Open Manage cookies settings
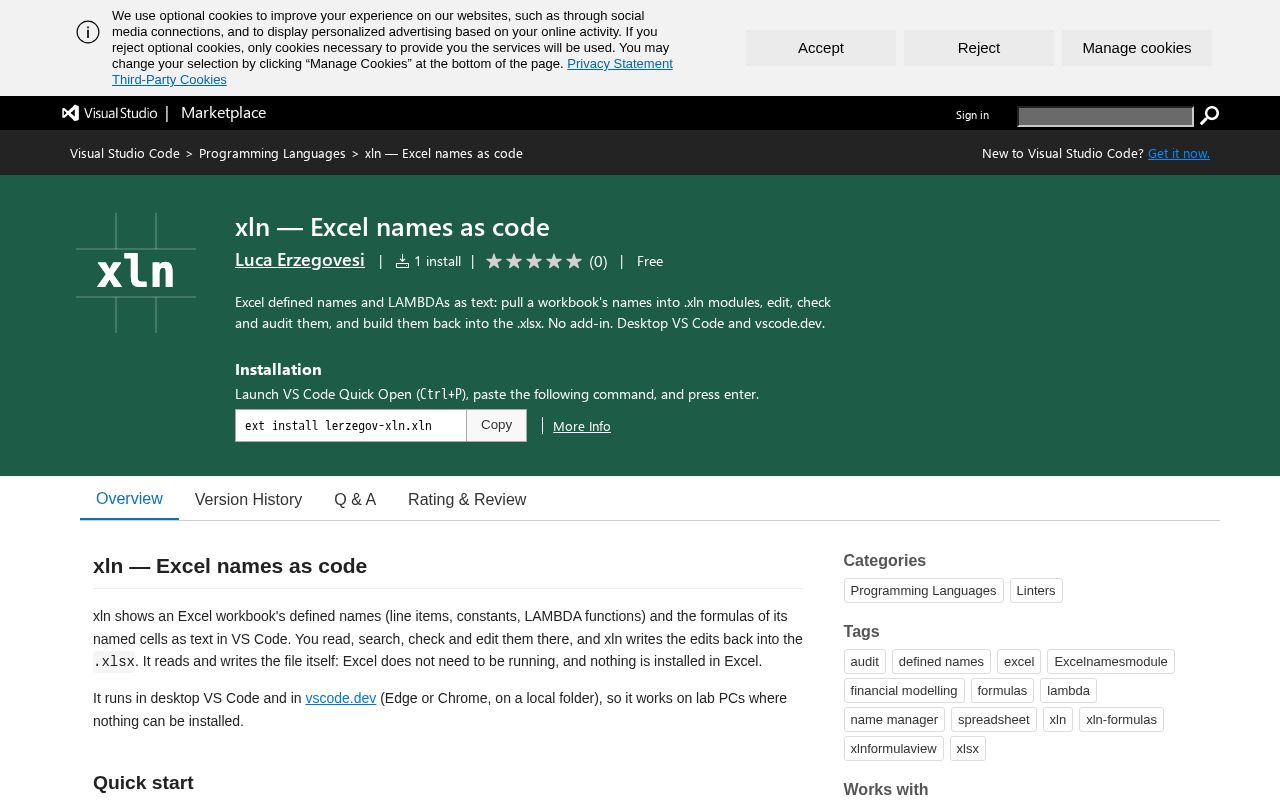Screen dimensions: 1280x800 (x=1137, y=48)
